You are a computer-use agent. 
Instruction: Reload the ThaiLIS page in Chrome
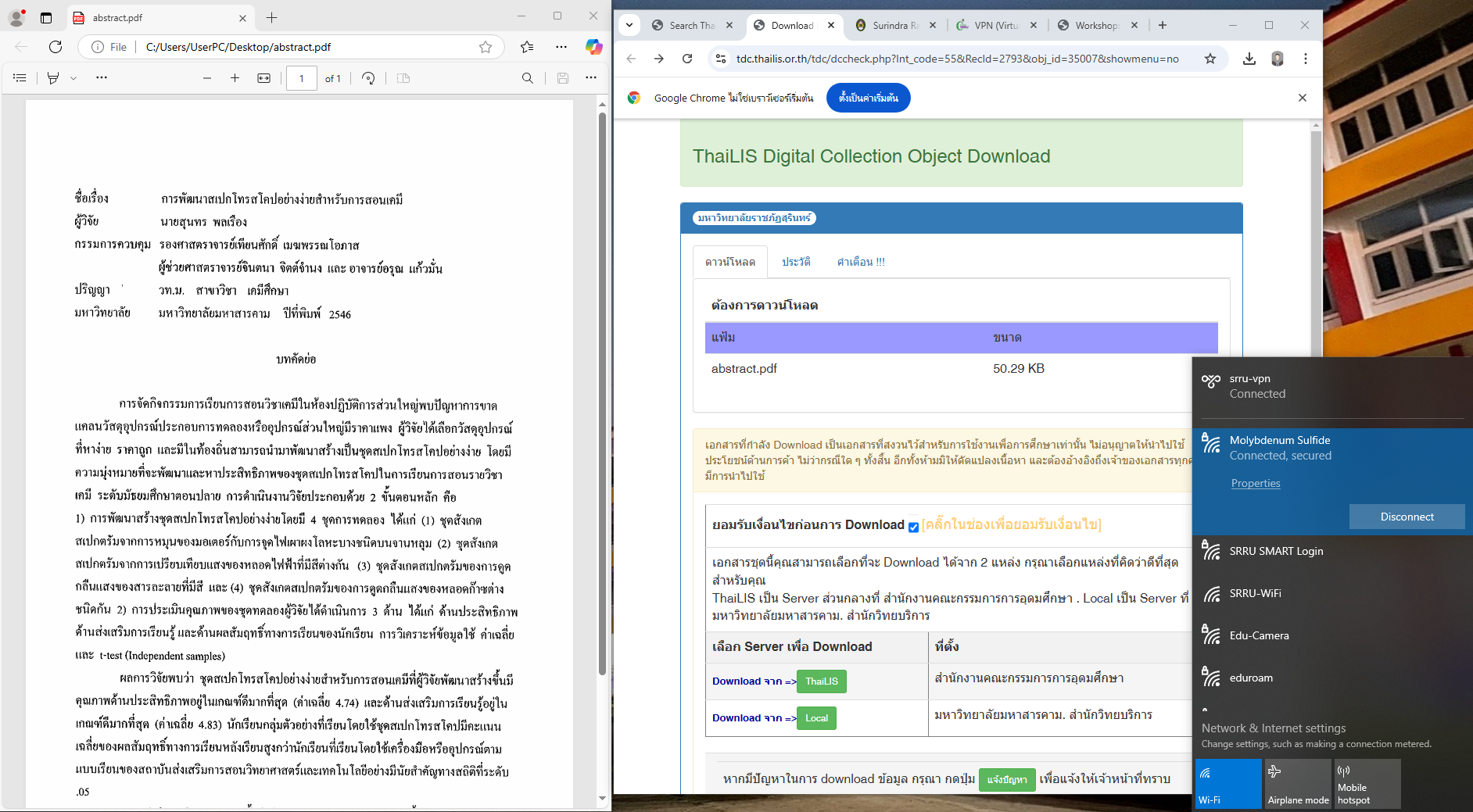pyautogui.click(x=687, y=59)
